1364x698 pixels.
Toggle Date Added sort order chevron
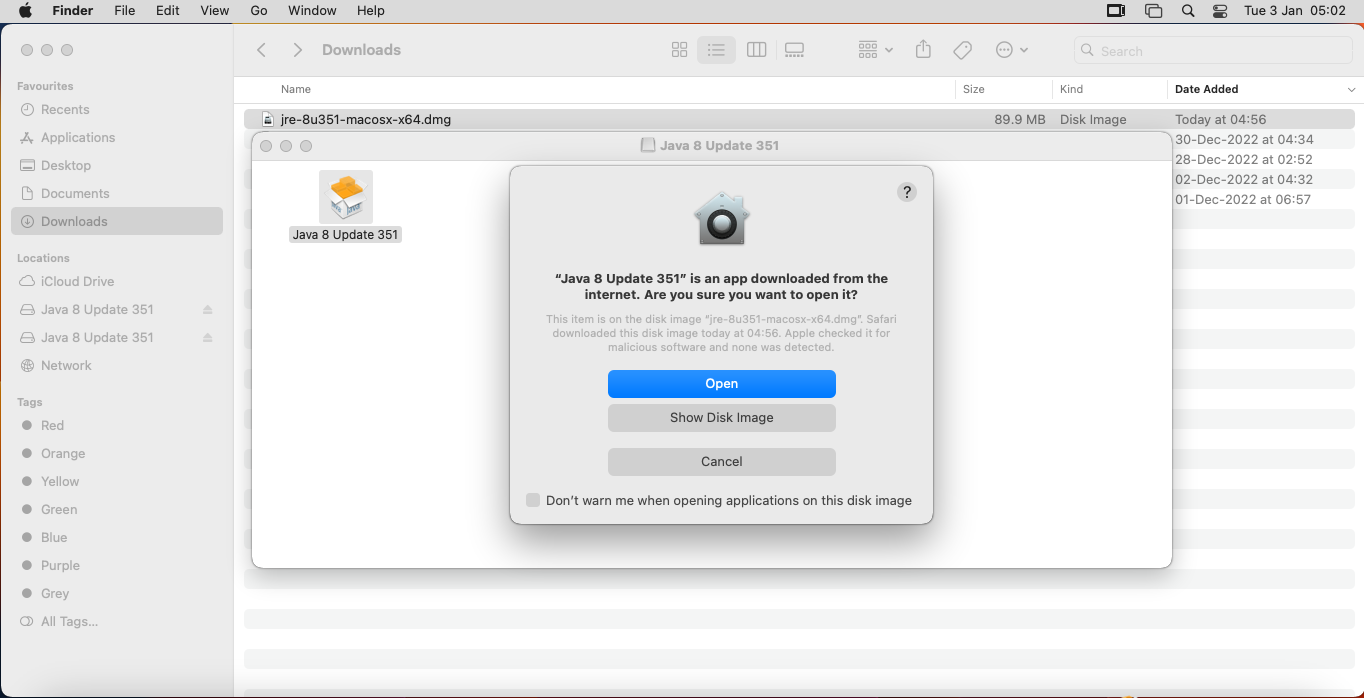[x=1352, y=90]
